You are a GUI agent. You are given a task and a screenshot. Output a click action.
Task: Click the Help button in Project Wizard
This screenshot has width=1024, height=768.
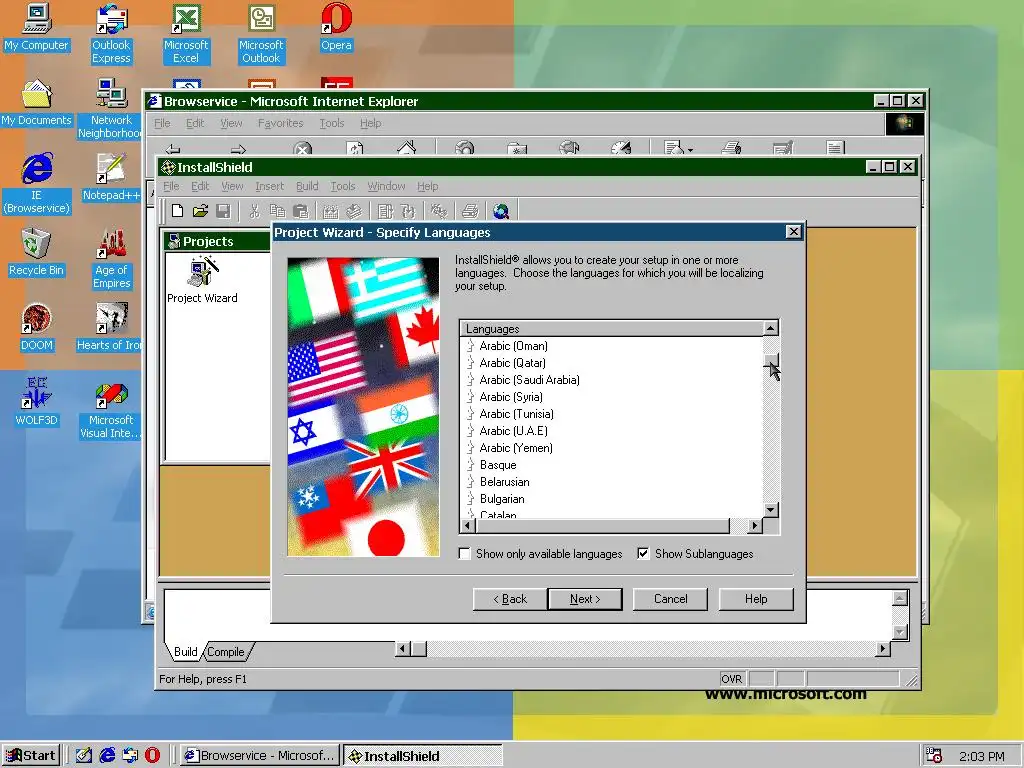756,599
